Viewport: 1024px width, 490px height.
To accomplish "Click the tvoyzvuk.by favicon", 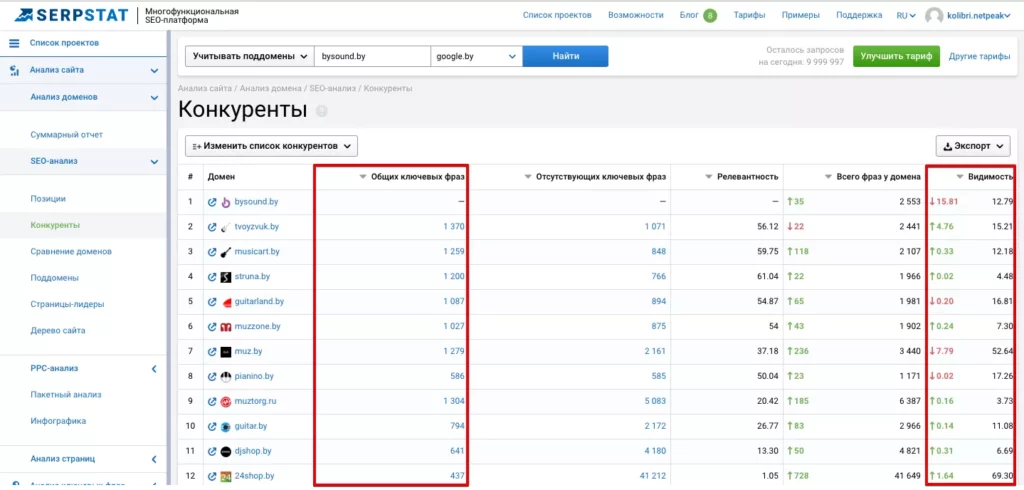I will point(225,227).
